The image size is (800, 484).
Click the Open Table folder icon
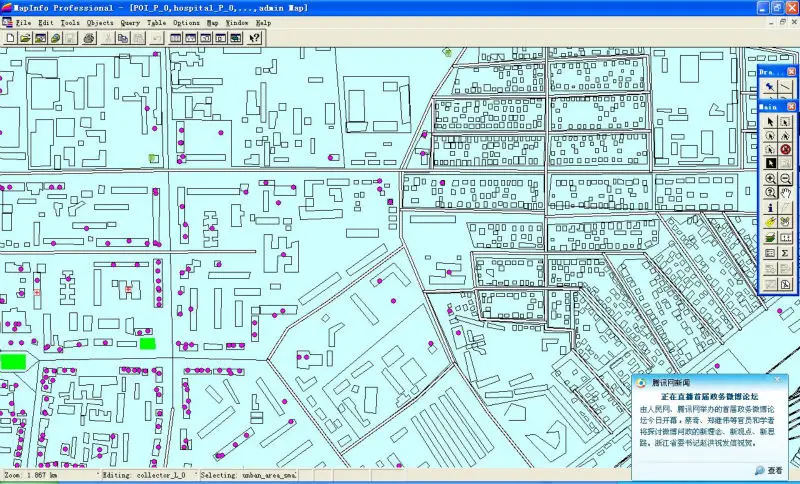tap(25, 38)
